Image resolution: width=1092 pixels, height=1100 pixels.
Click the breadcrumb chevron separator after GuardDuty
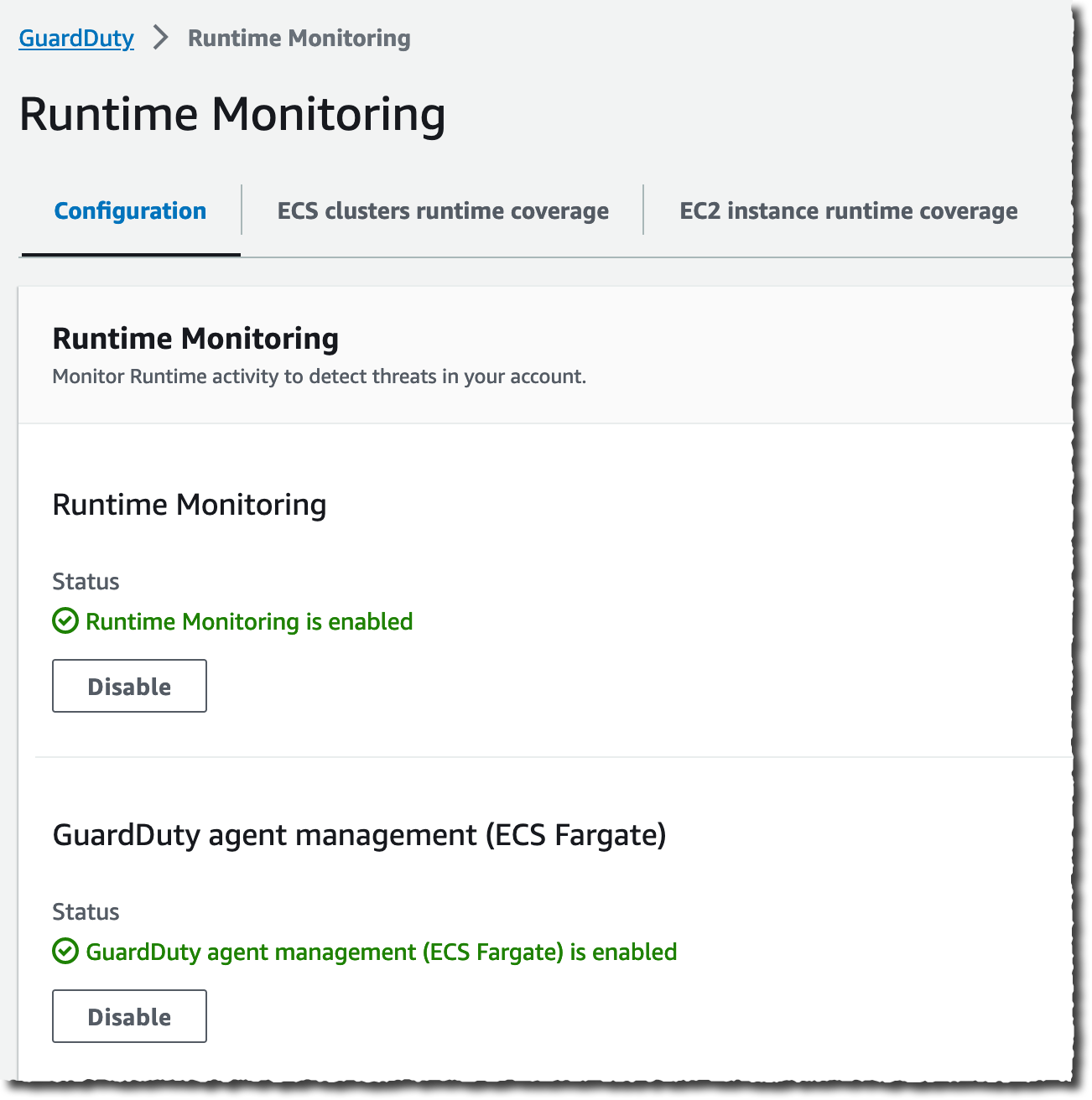161,39
